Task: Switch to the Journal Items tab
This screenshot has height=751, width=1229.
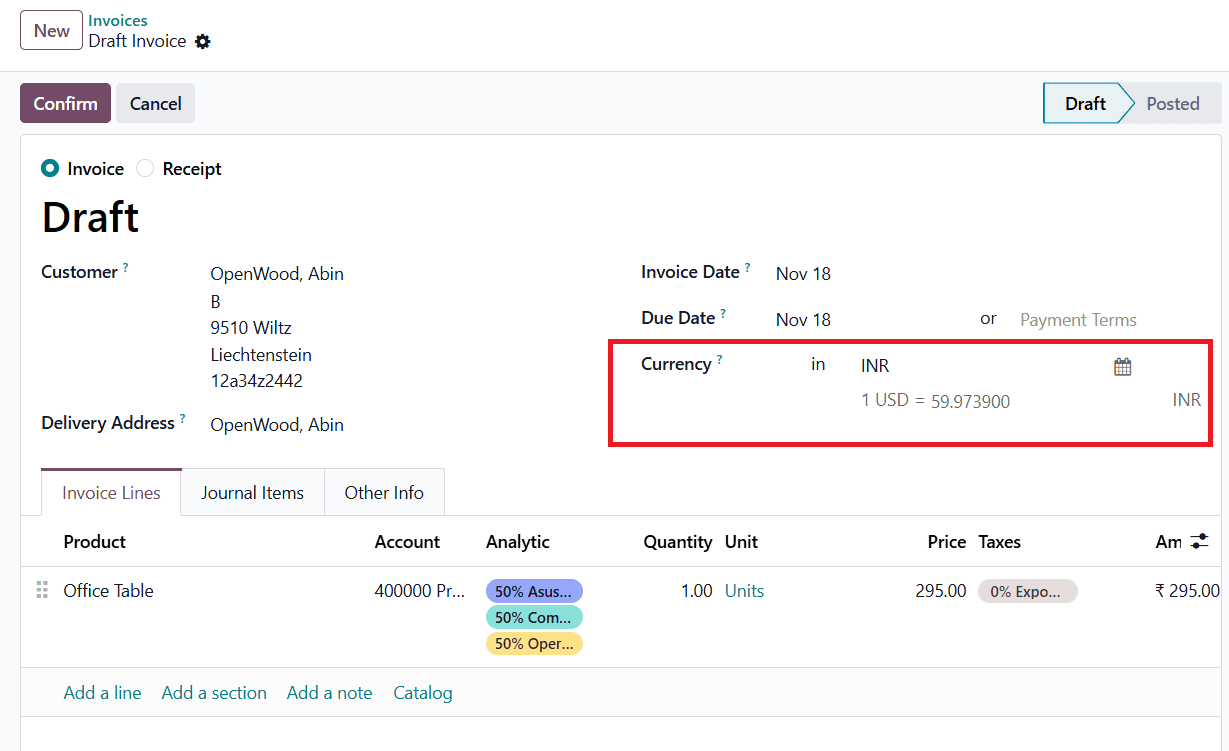Action: 252,492
